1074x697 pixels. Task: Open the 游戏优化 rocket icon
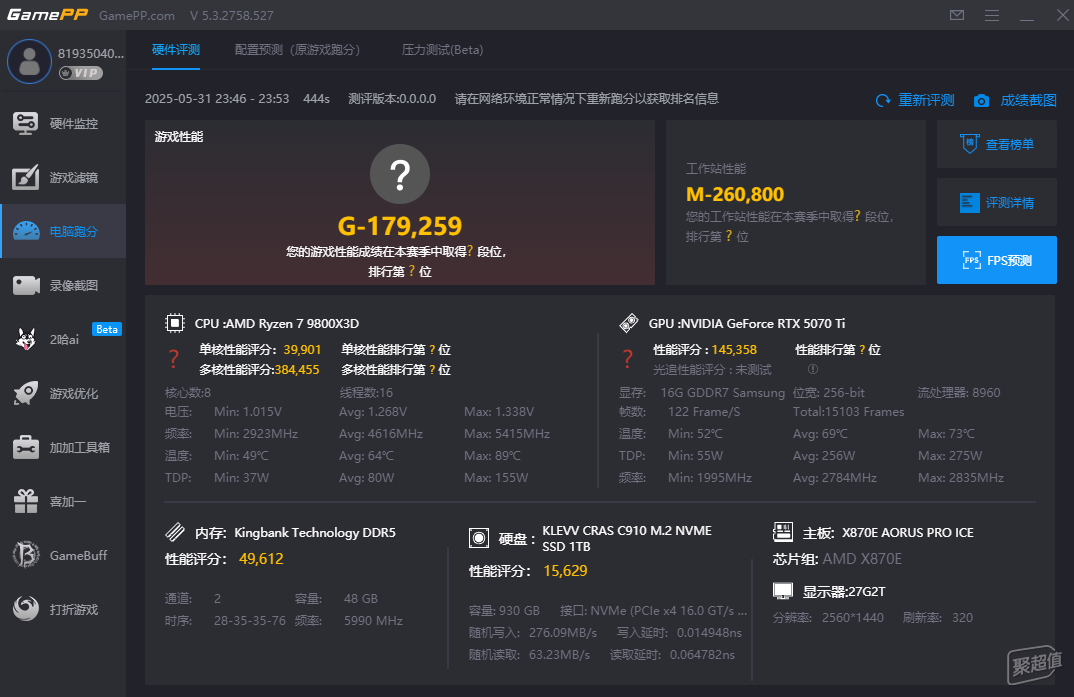[x=26, y=393]
